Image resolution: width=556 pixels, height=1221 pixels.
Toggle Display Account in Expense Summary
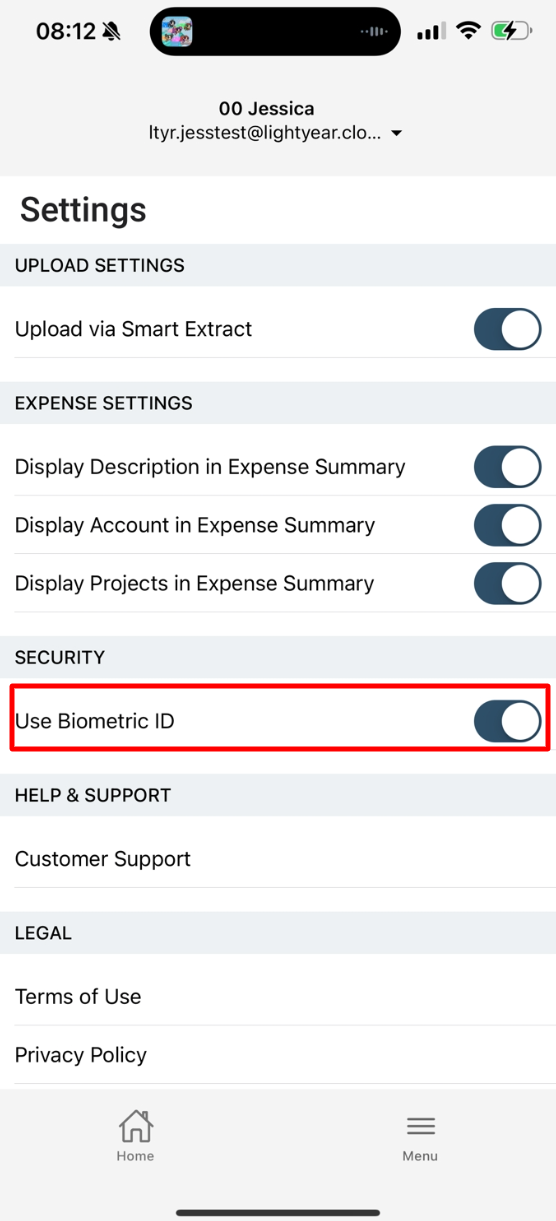(x=507, y=525)
